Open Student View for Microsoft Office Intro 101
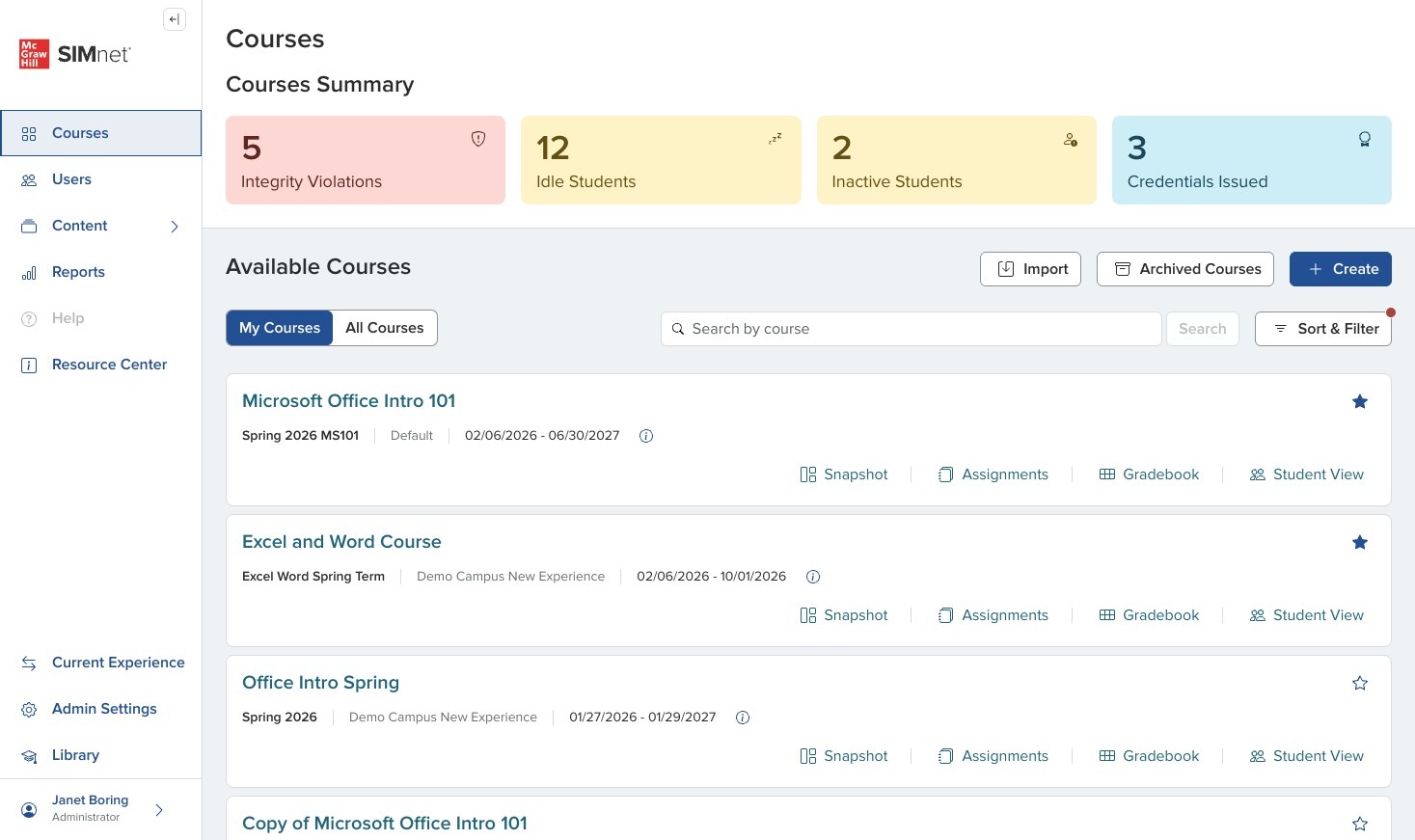The width and height of the screenshot is (1415, 840). coord(1306,474)
